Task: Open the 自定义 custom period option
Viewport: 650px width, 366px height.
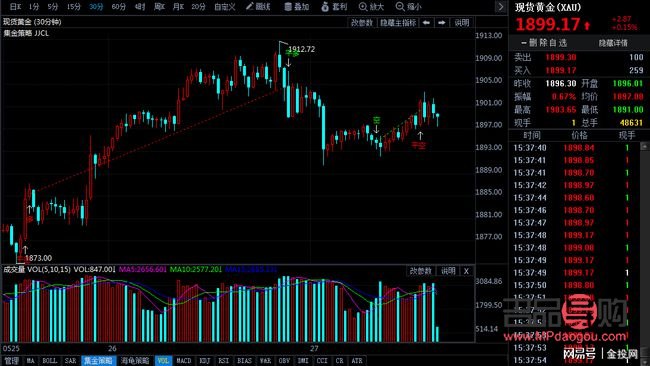Action: (225, 7)
